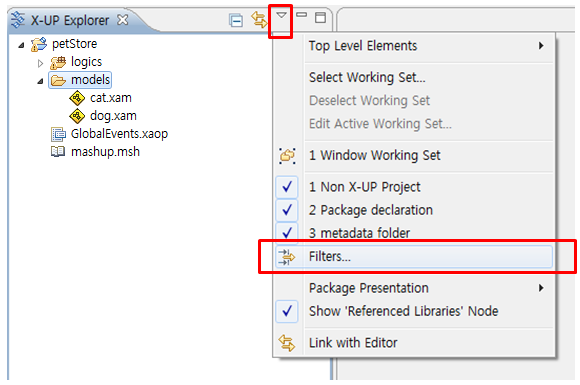Choose Select Working Set... option
Image resolution: width=580 pixels, height=385 pixels.
click(367, 77)
